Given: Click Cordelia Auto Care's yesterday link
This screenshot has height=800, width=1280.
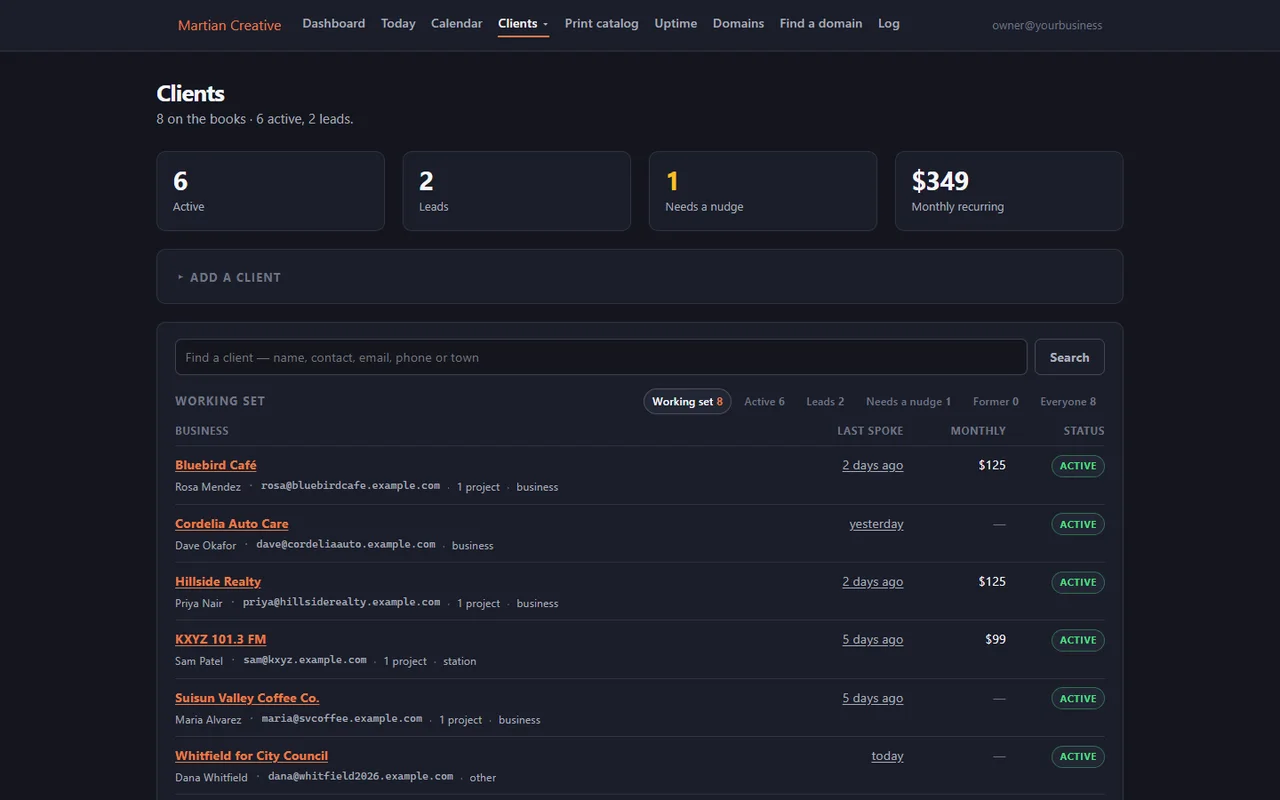Looking at the screenshot, I should tap(877, 524).
